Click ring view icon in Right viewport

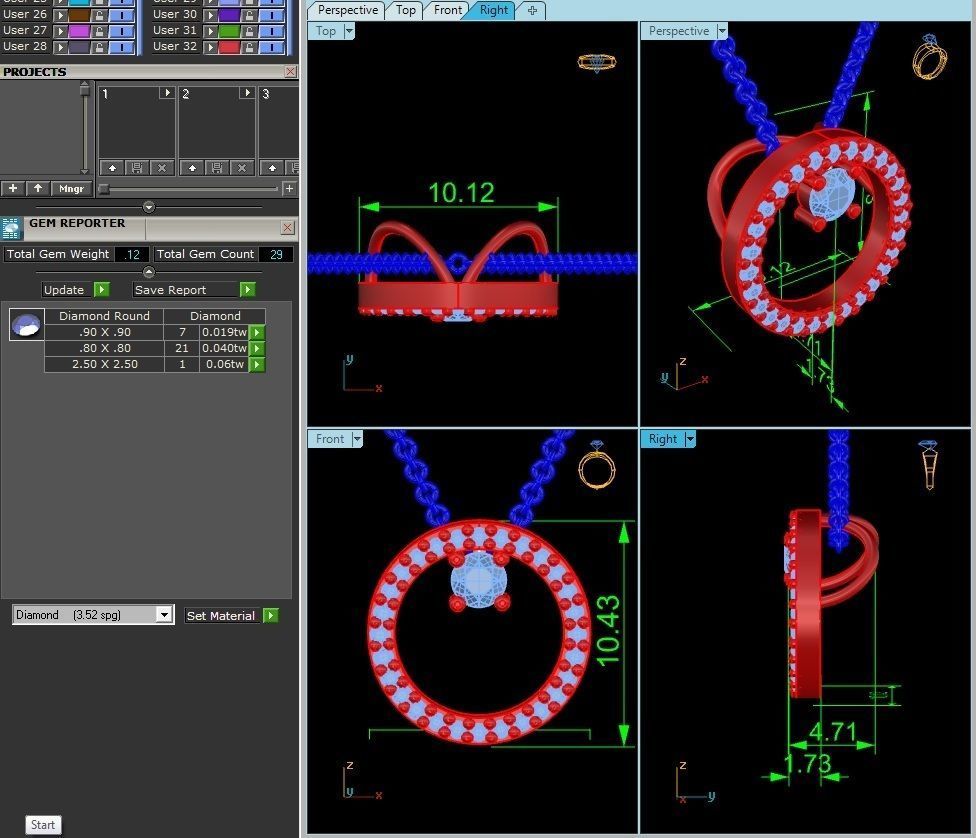pos(929,464)
